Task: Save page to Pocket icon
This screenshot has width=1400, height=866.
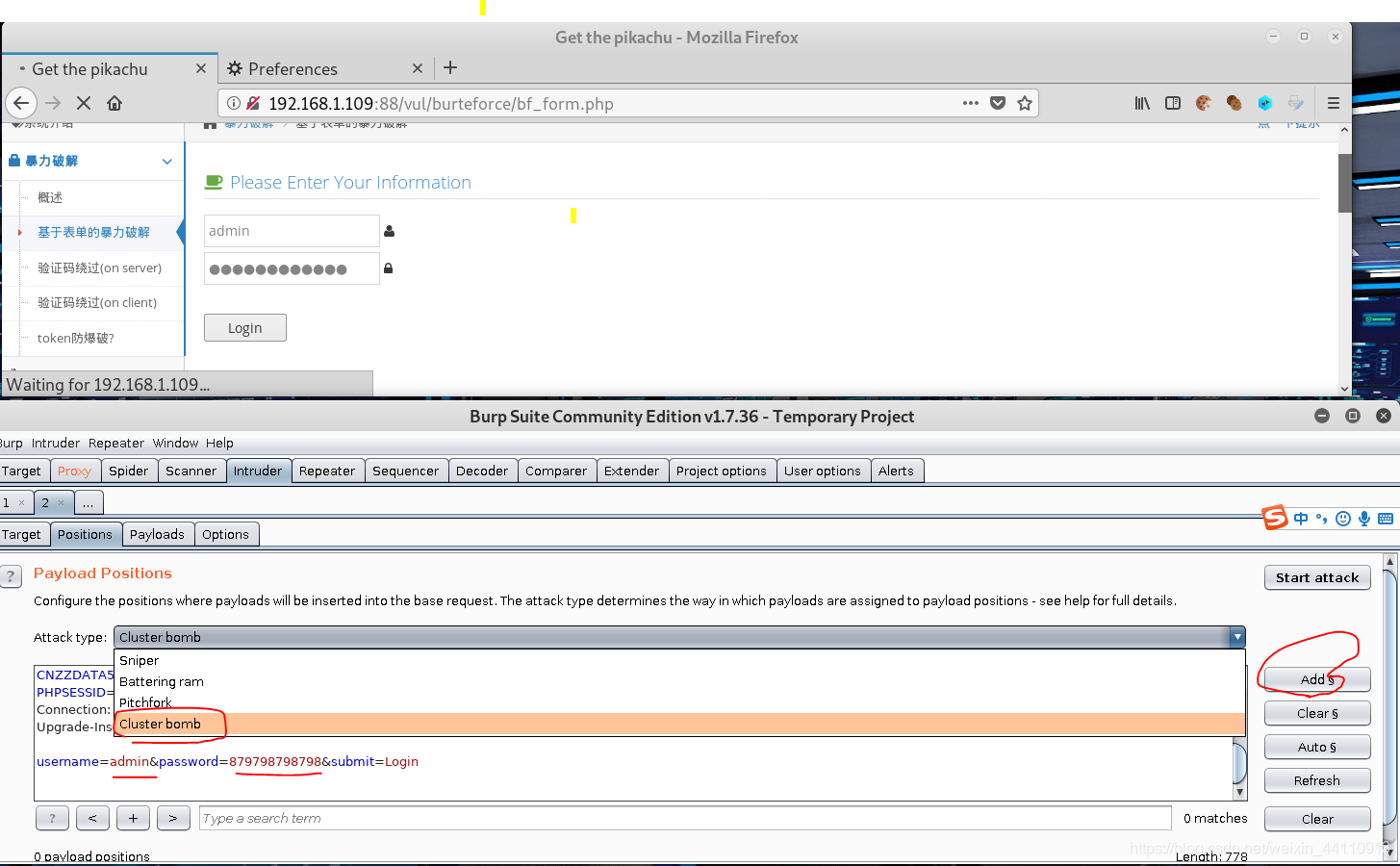Action: [998, 103]
